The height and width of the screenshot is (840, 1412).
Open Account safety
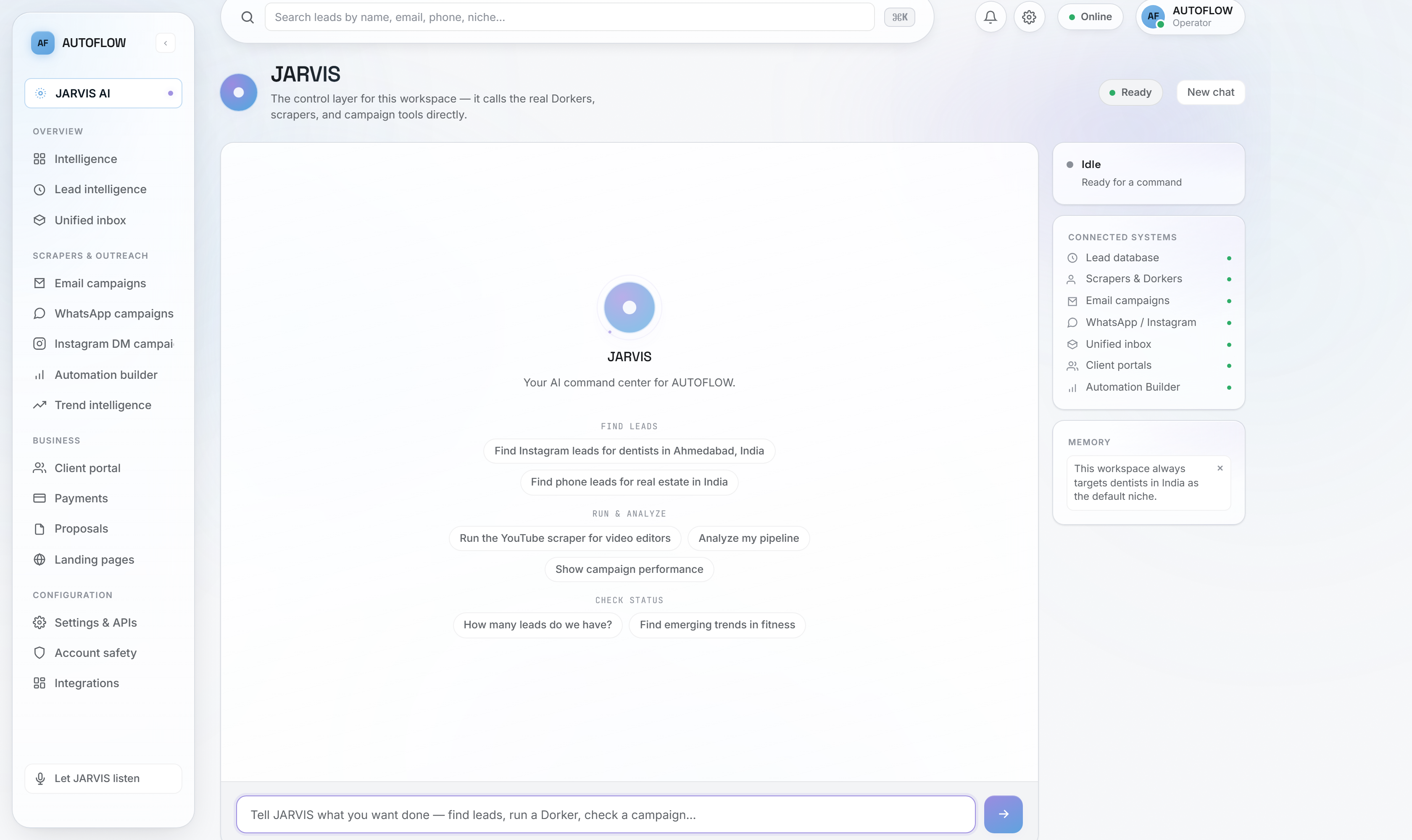coord(103,653)
